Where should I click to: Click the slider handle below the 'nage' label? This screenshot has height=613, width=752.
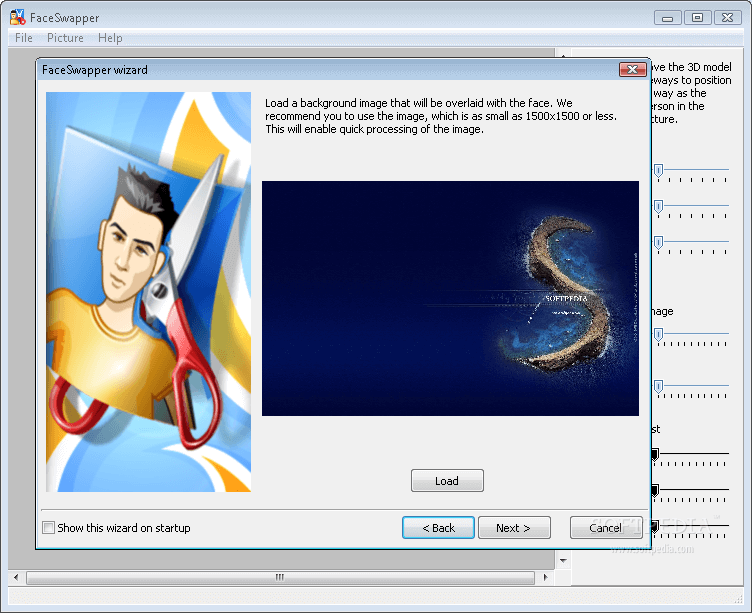[658, 335]
